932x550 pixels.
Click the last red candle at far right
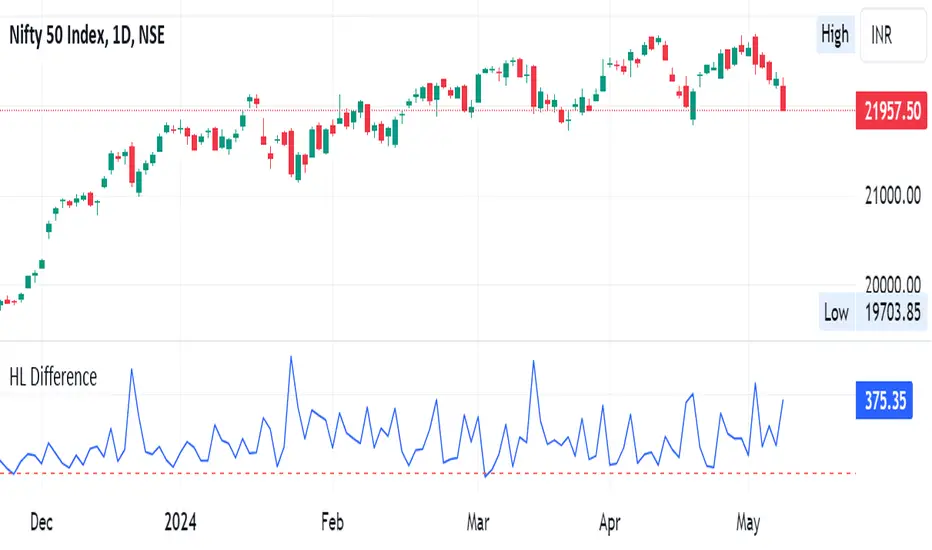(x=785, y=98)
